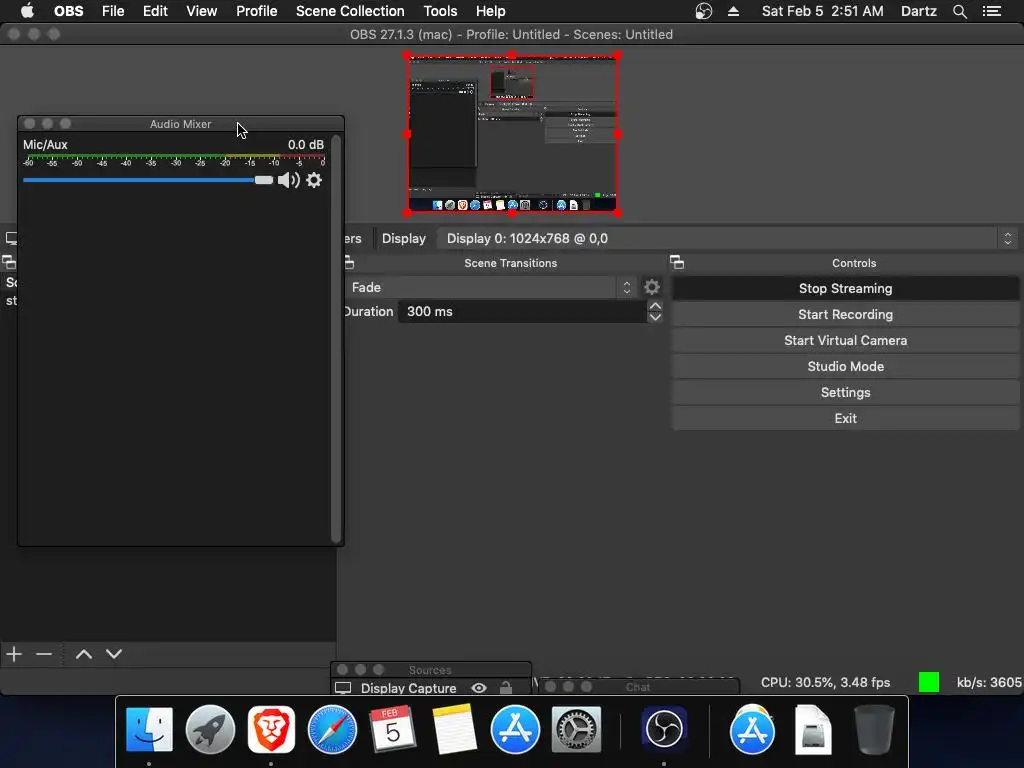Open Settings from Controls panel
The height and width of the screenshot is (768, 1024).
845,392
